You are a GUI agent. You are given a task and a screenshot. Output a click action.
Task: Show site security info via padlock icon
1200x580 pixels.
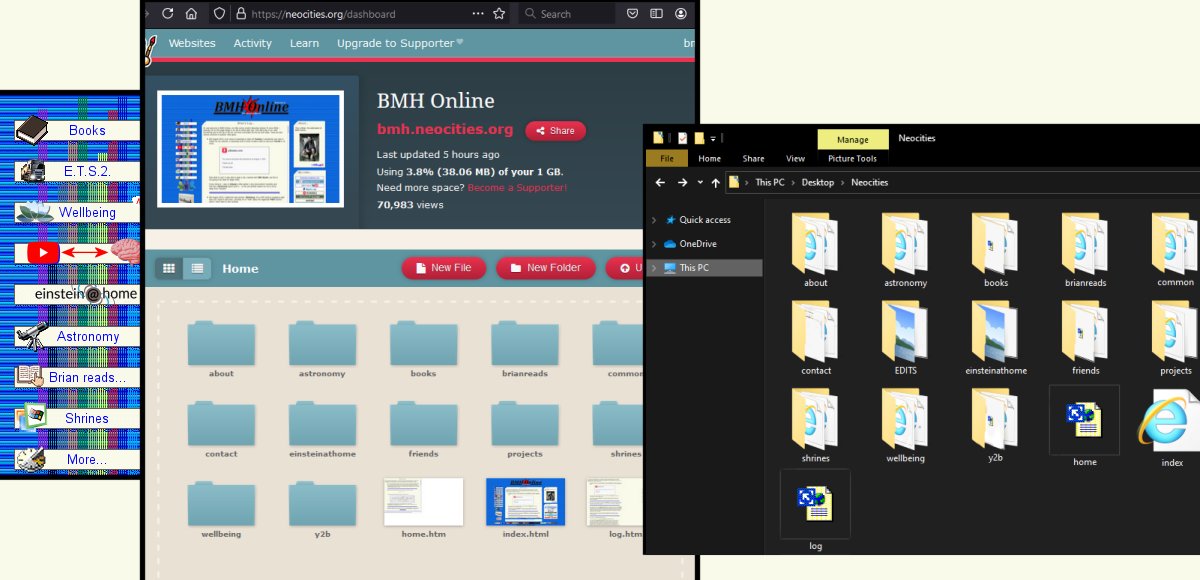coord(240,14)
